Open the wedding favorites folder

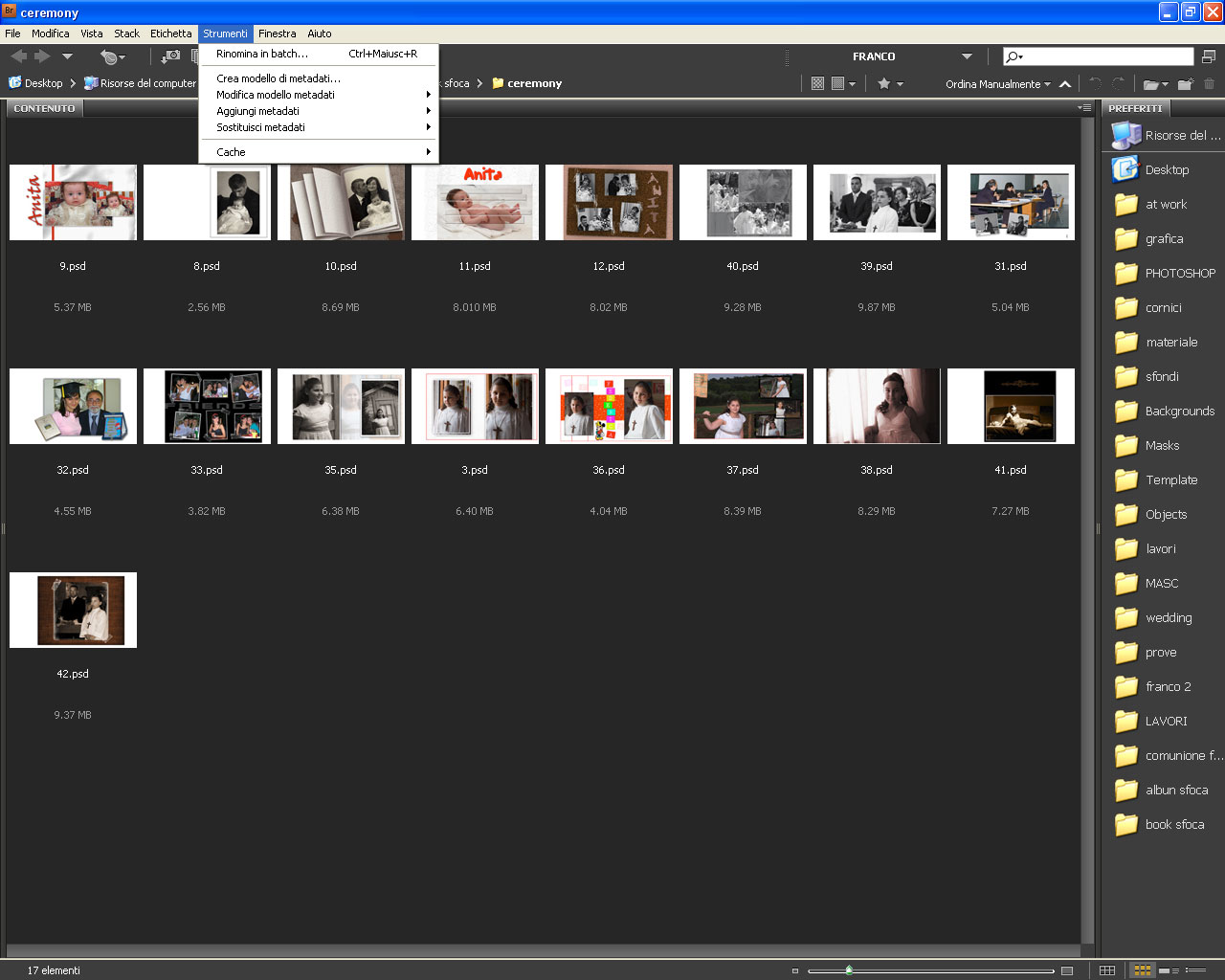pyautogui.click(x=1168, y=618)
